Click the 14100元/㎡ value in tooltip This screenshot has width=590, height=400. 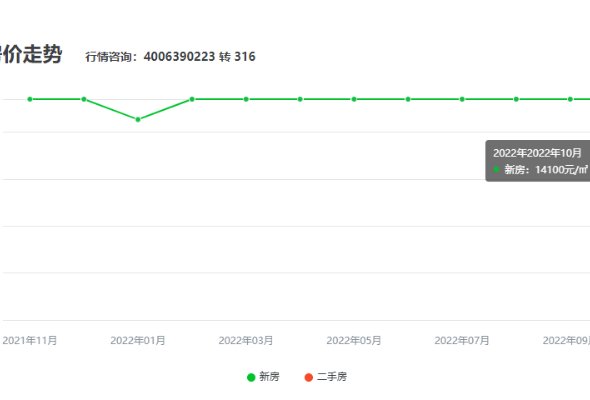[561, 170]
